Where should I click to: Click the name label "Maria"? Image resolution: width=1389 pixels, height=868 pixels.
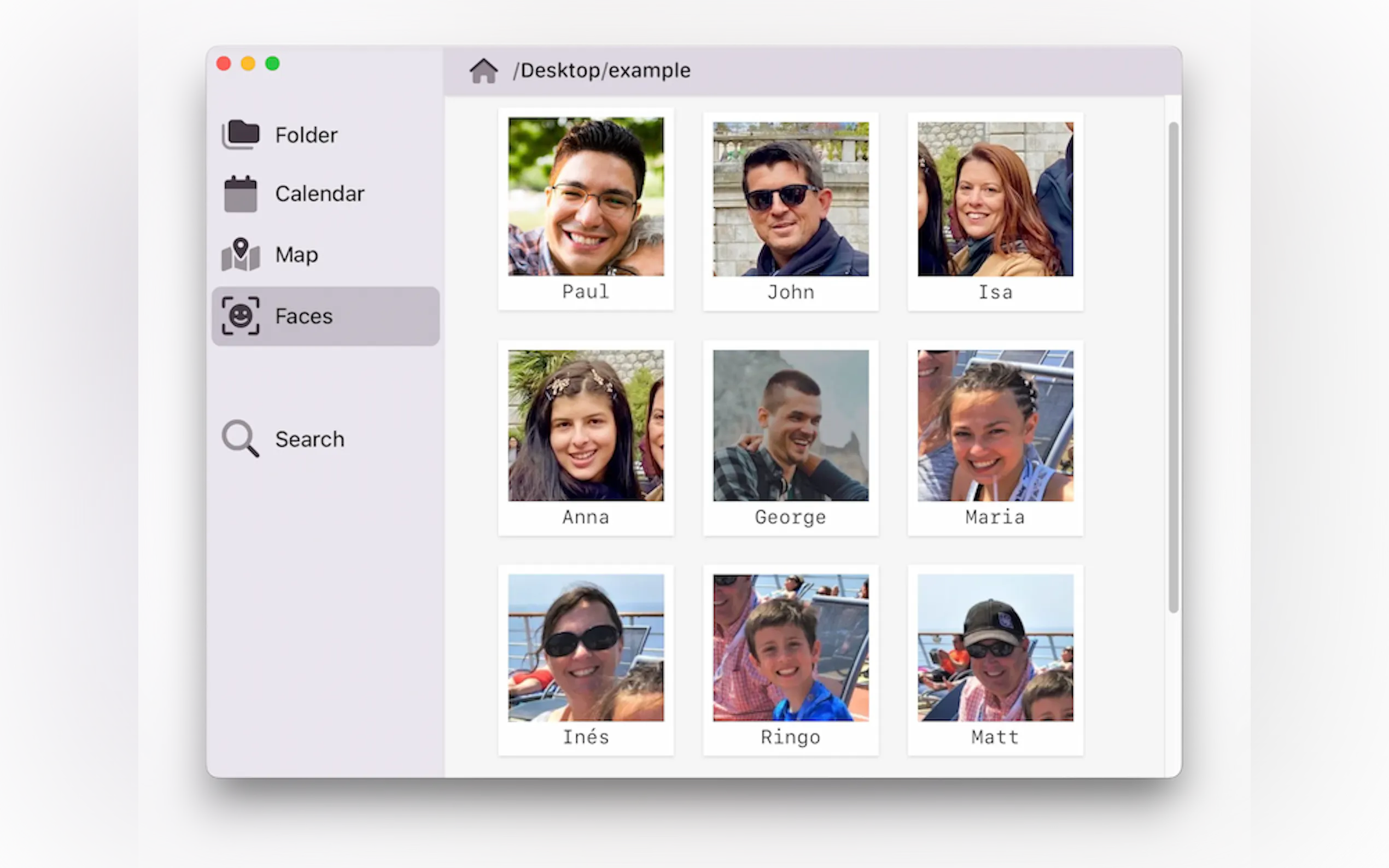[x=995, y=517]
